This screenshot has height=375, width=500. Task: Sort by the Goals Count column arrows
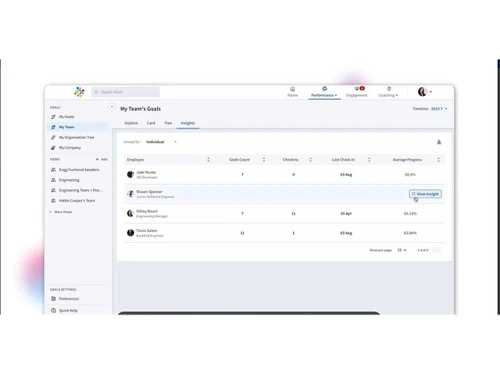coord(264,160)
